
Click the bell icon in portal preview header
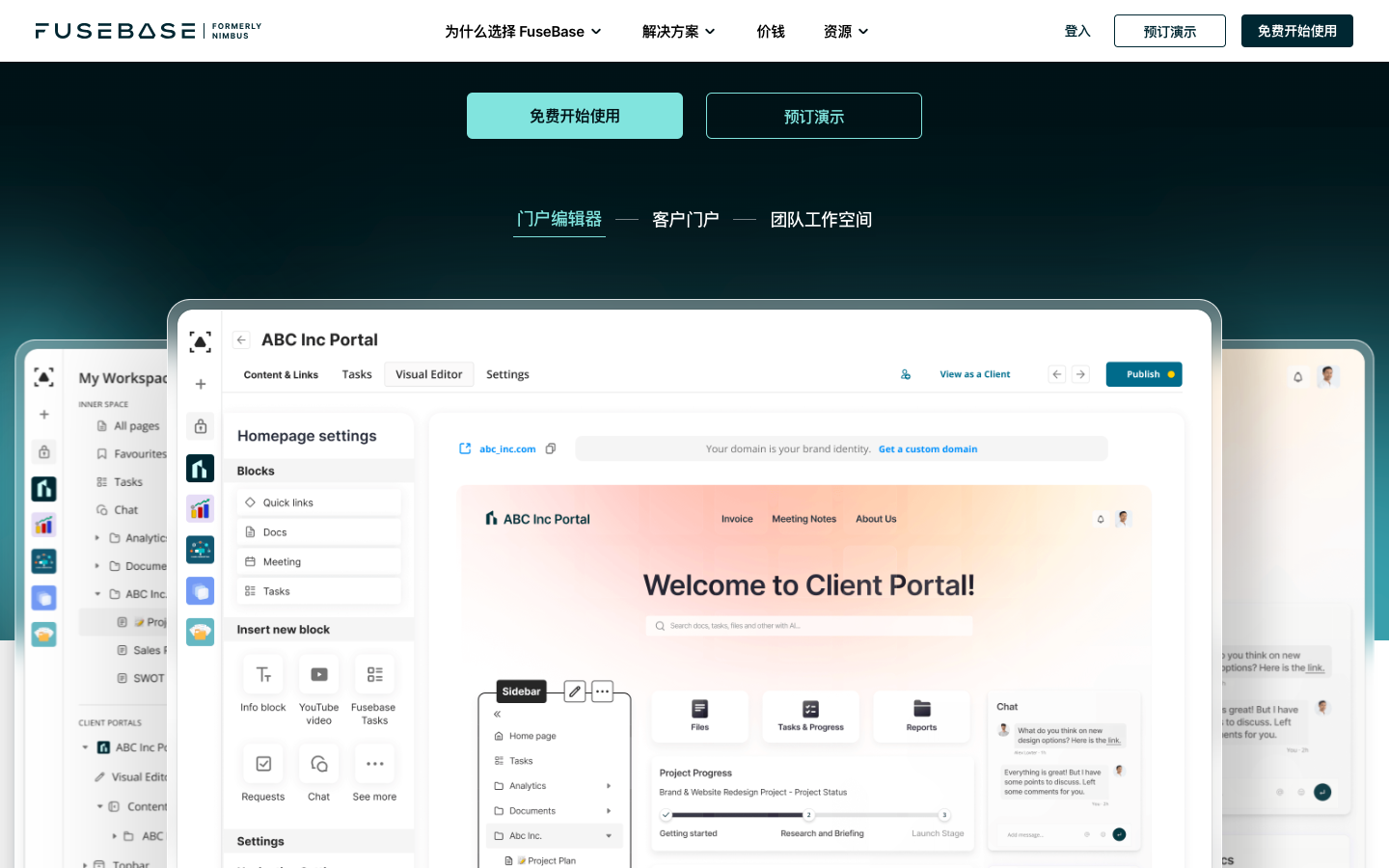(1101, 519)
